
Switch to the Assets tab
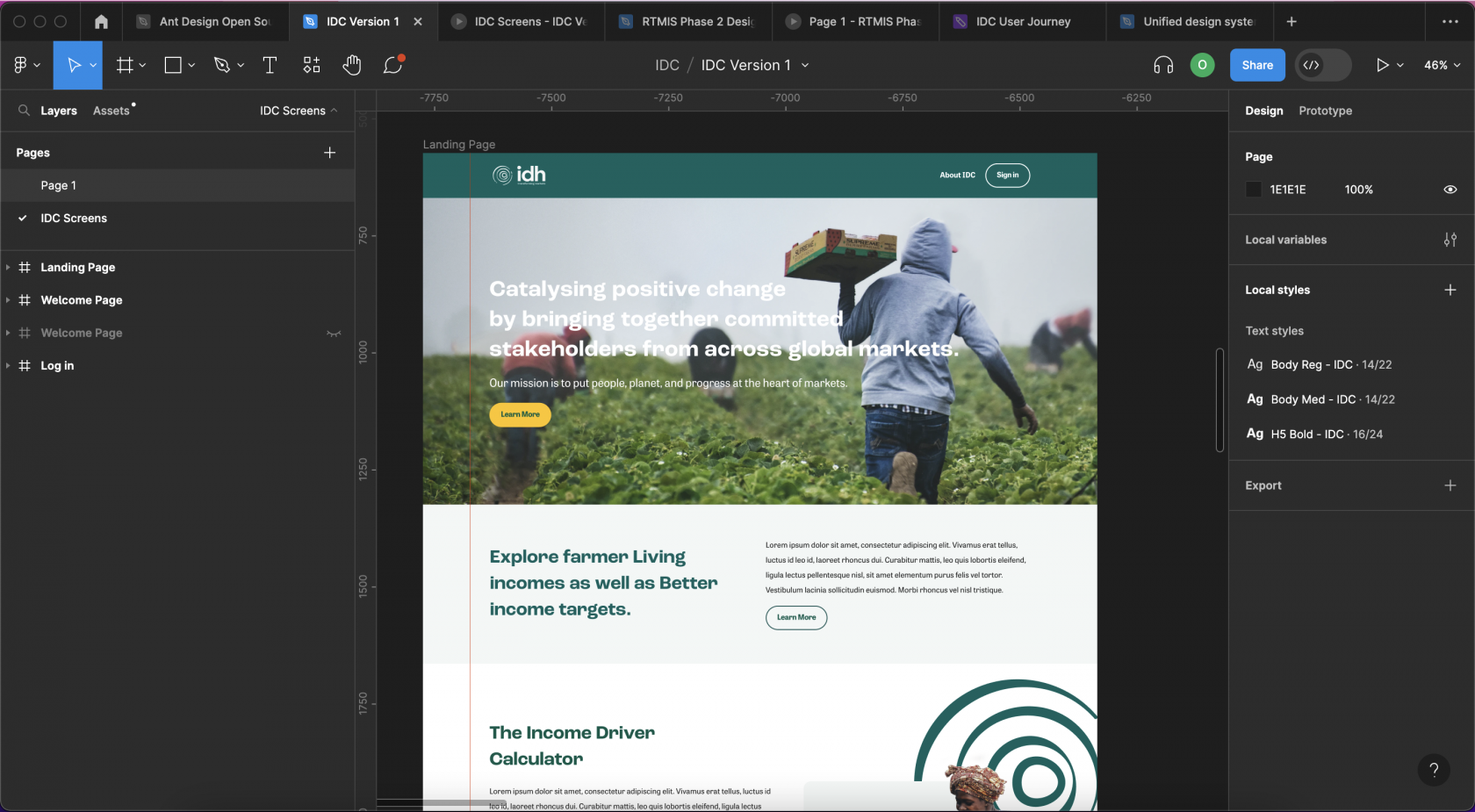(112, 111)
